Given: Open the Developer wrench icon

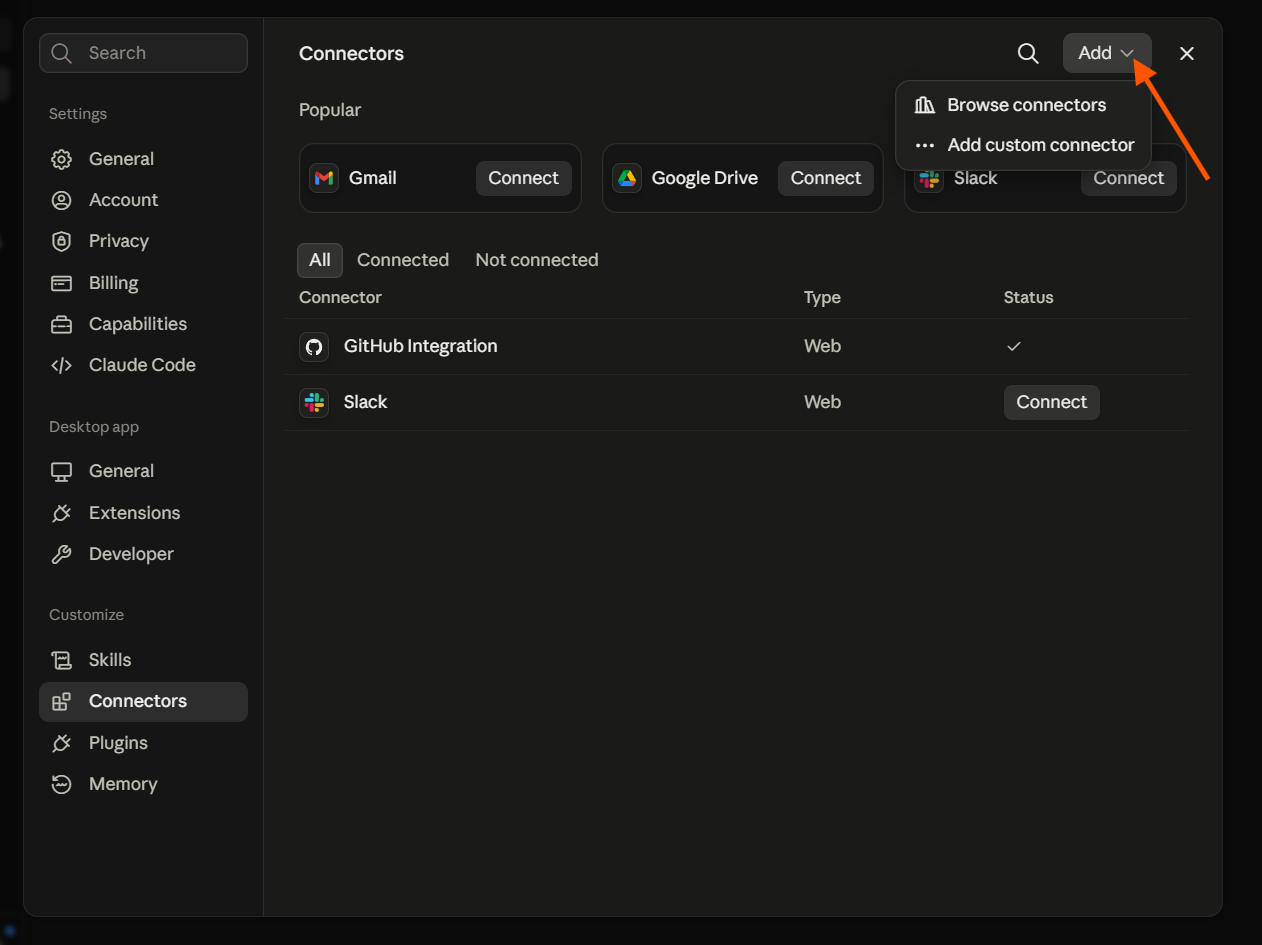Looking at the screenshot, I should (x=61, y=554).
